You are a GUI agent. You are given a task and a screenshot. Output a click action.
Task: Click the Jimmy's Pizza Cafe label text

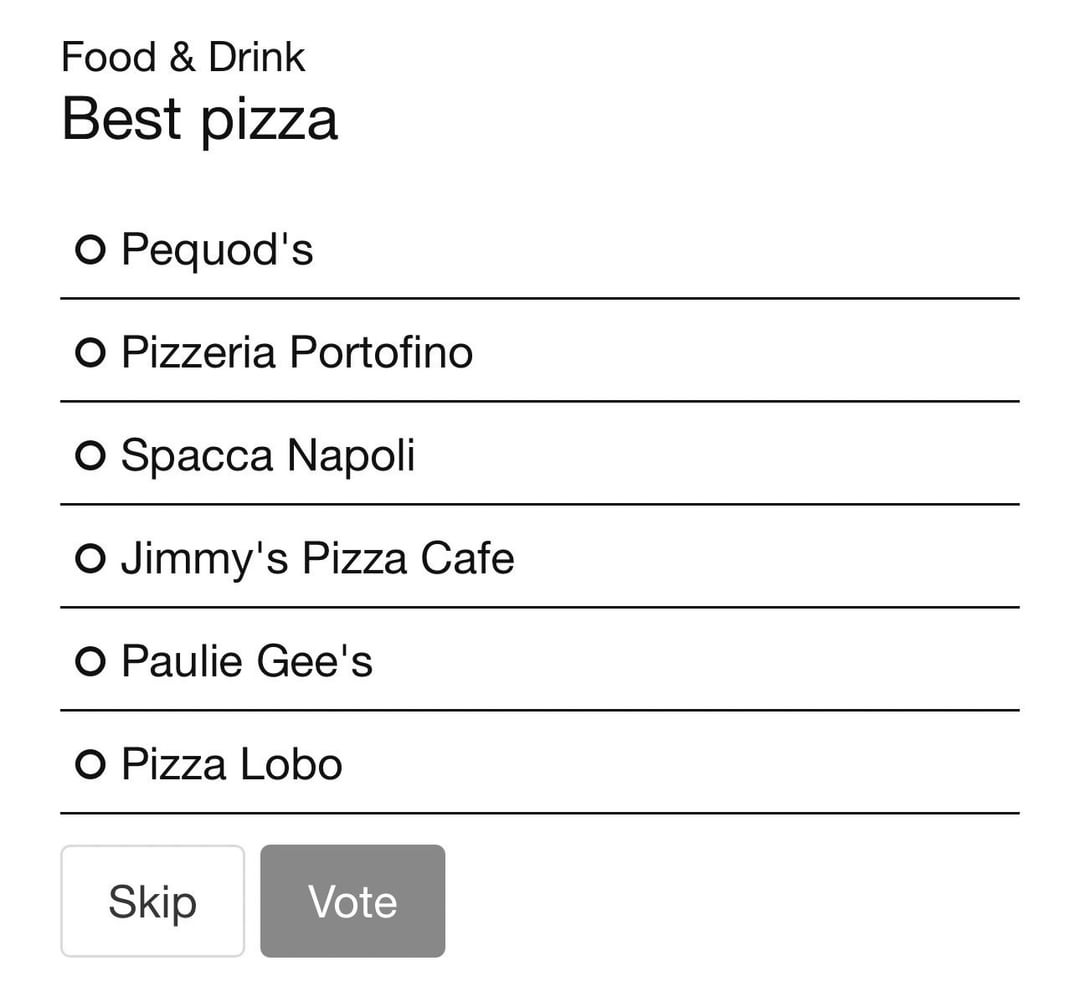(x=318, y=559)
